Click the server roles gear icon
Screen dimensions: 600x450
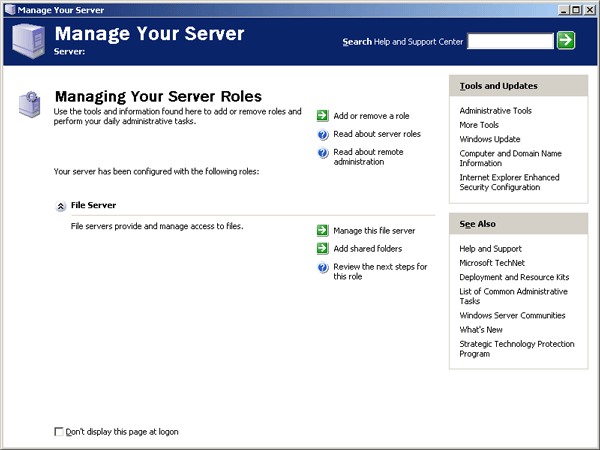(30, 104)
